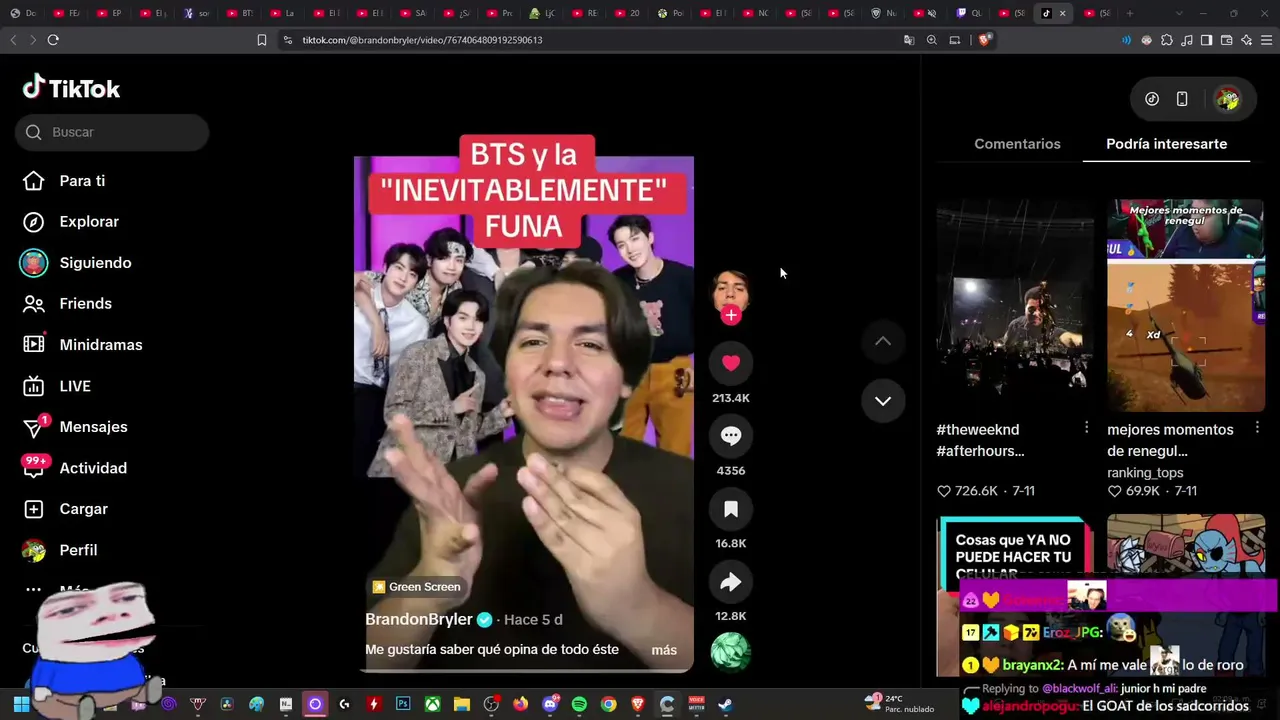Share the video using the arrow icon
Viewport: 1280px width, 720px height.
pyautogui.click(x=731, y=582)
